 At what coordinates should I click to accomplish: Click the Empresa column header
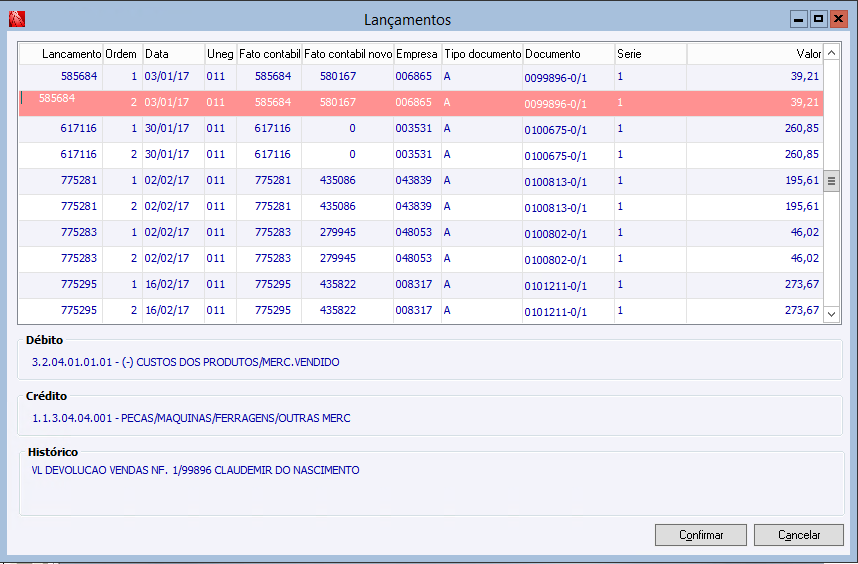coord(418,54)
